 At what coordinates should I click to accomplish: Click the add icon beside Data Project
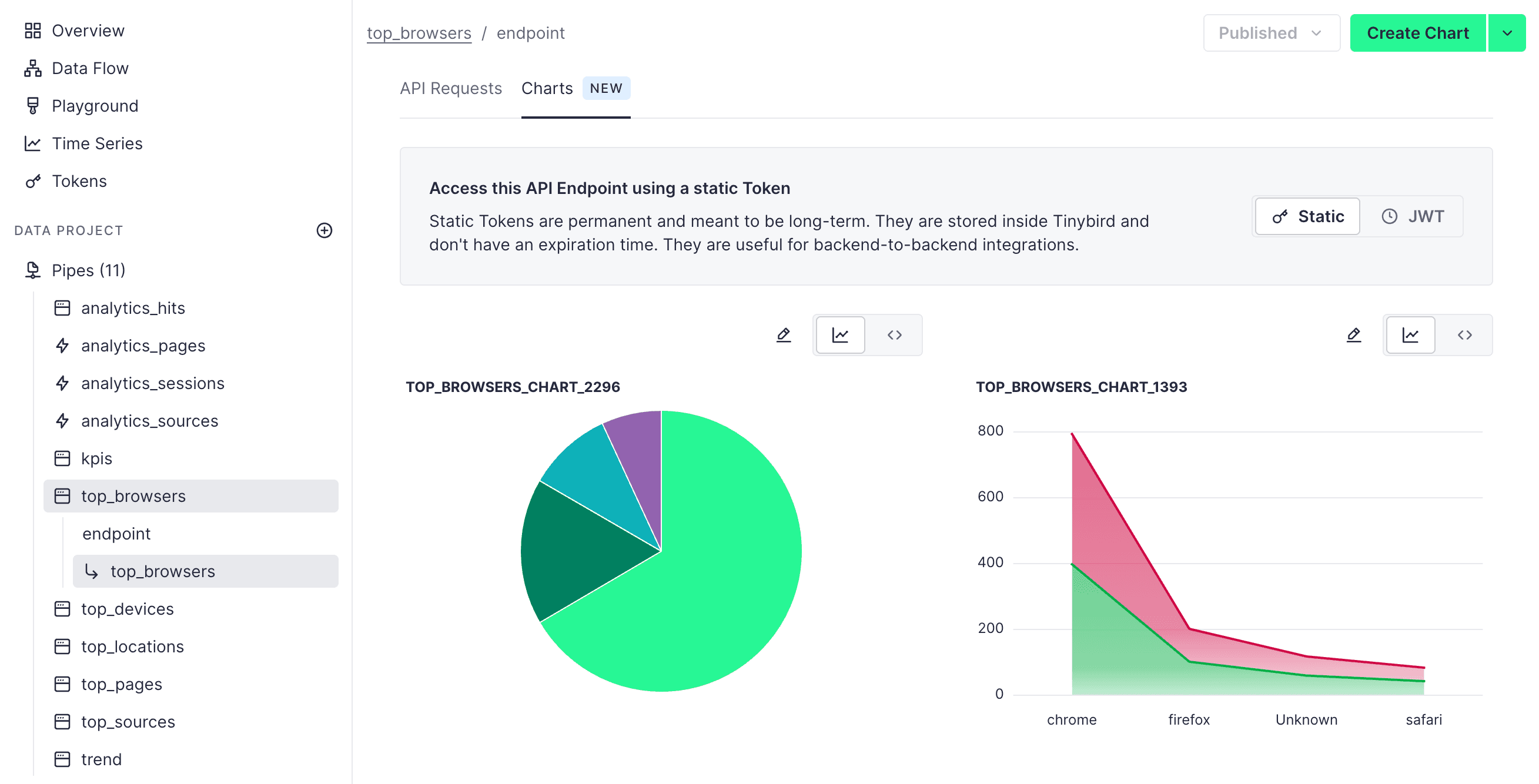pos(324,230)
